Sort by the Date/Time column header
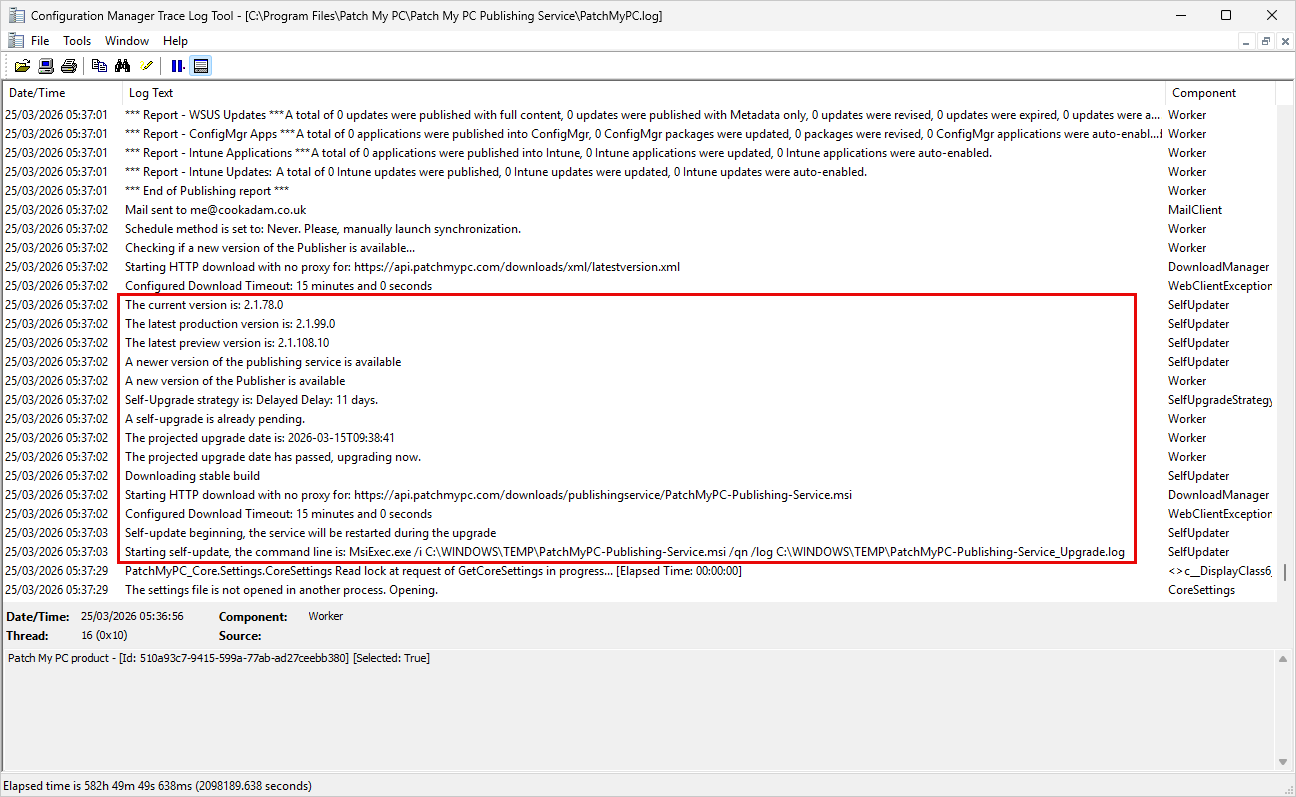This screenshot has height=797, width=1296. click(60, 93)
